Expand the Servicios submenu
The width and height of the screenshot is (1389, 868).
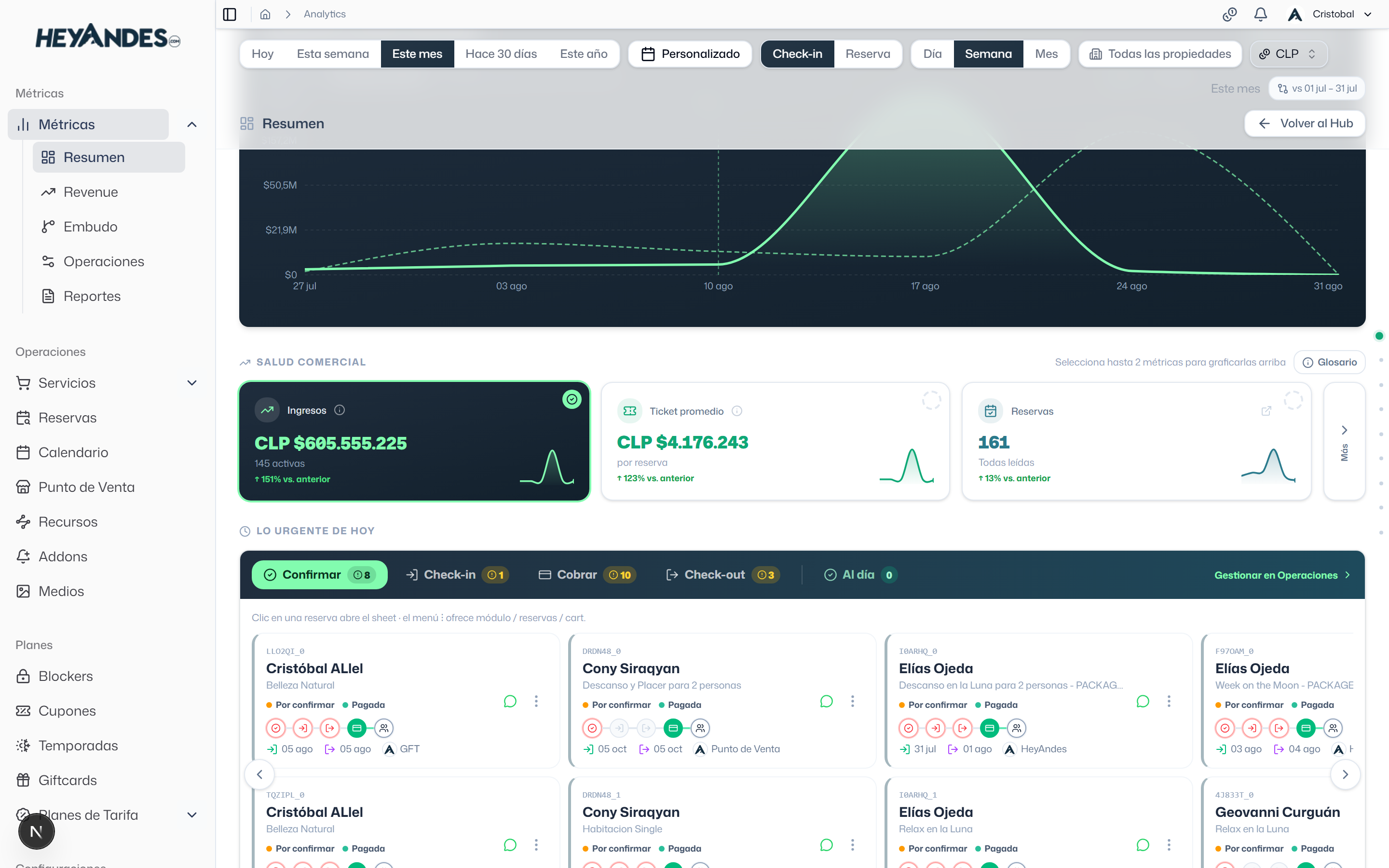click(192, 383)
